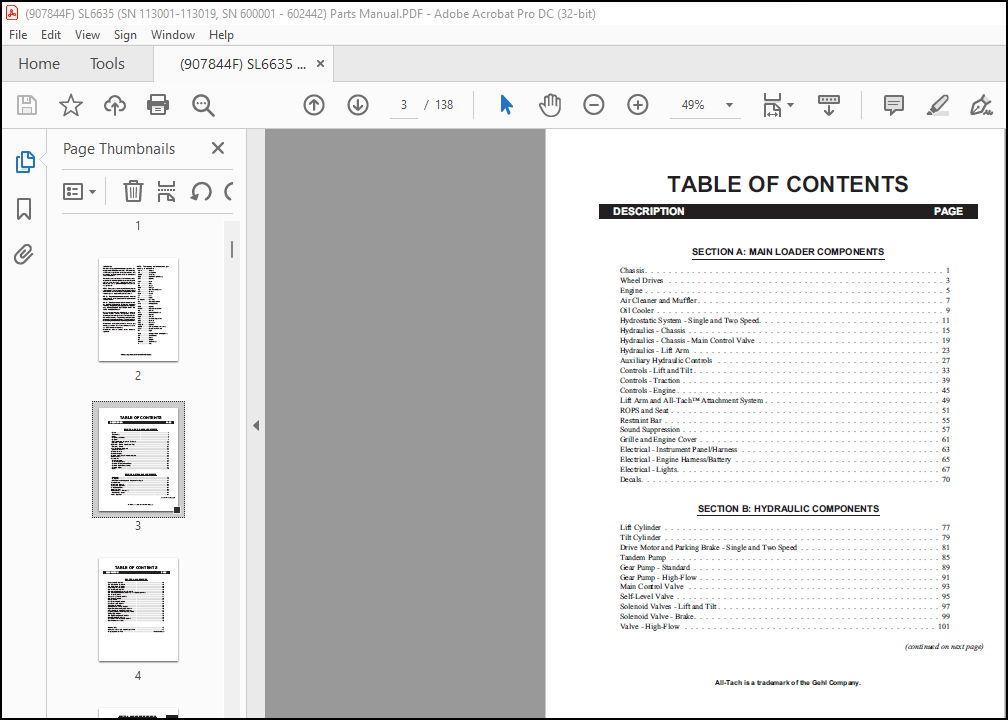Click the Save file icon
Viewport: 1008px width, 720px height.
(x=26, y=105)
